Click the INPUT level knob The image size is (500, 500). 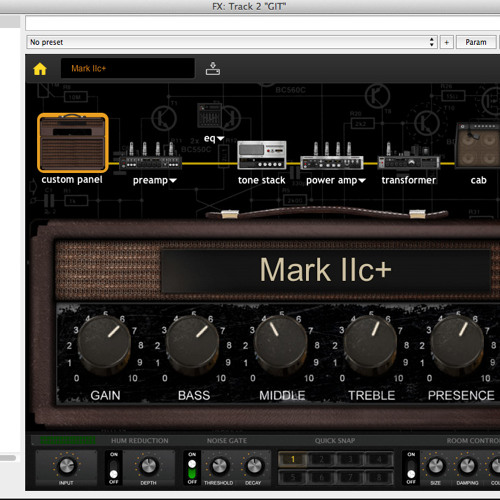pos(67,466)
